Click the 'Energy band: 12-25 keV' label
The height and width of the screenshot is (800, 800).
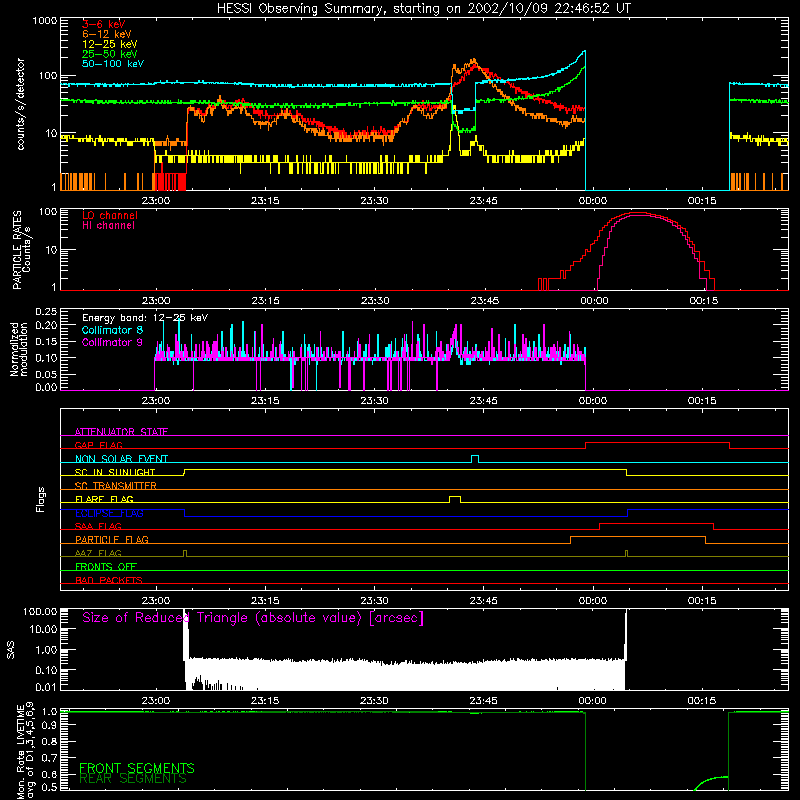tap(145, 318)
